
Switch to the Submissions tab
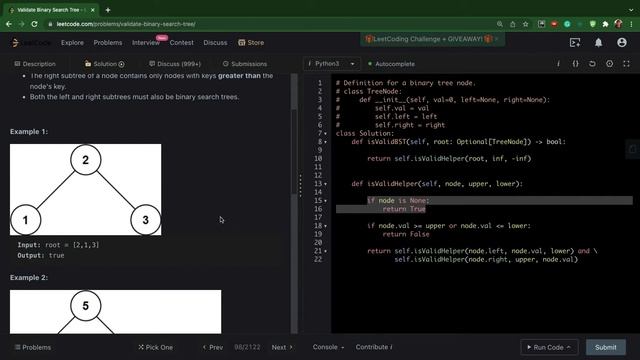tap(245, 64)
